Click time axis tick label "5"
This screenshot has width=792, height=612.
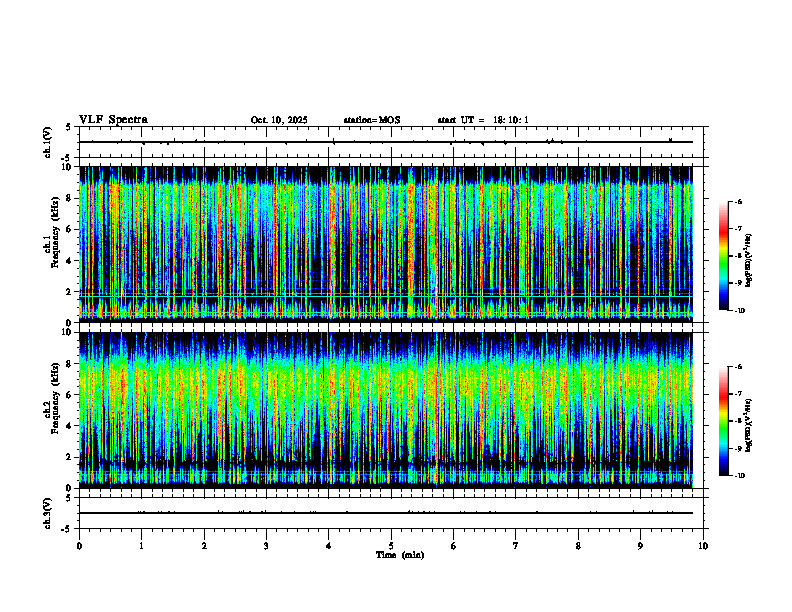[x=391, y=546]
